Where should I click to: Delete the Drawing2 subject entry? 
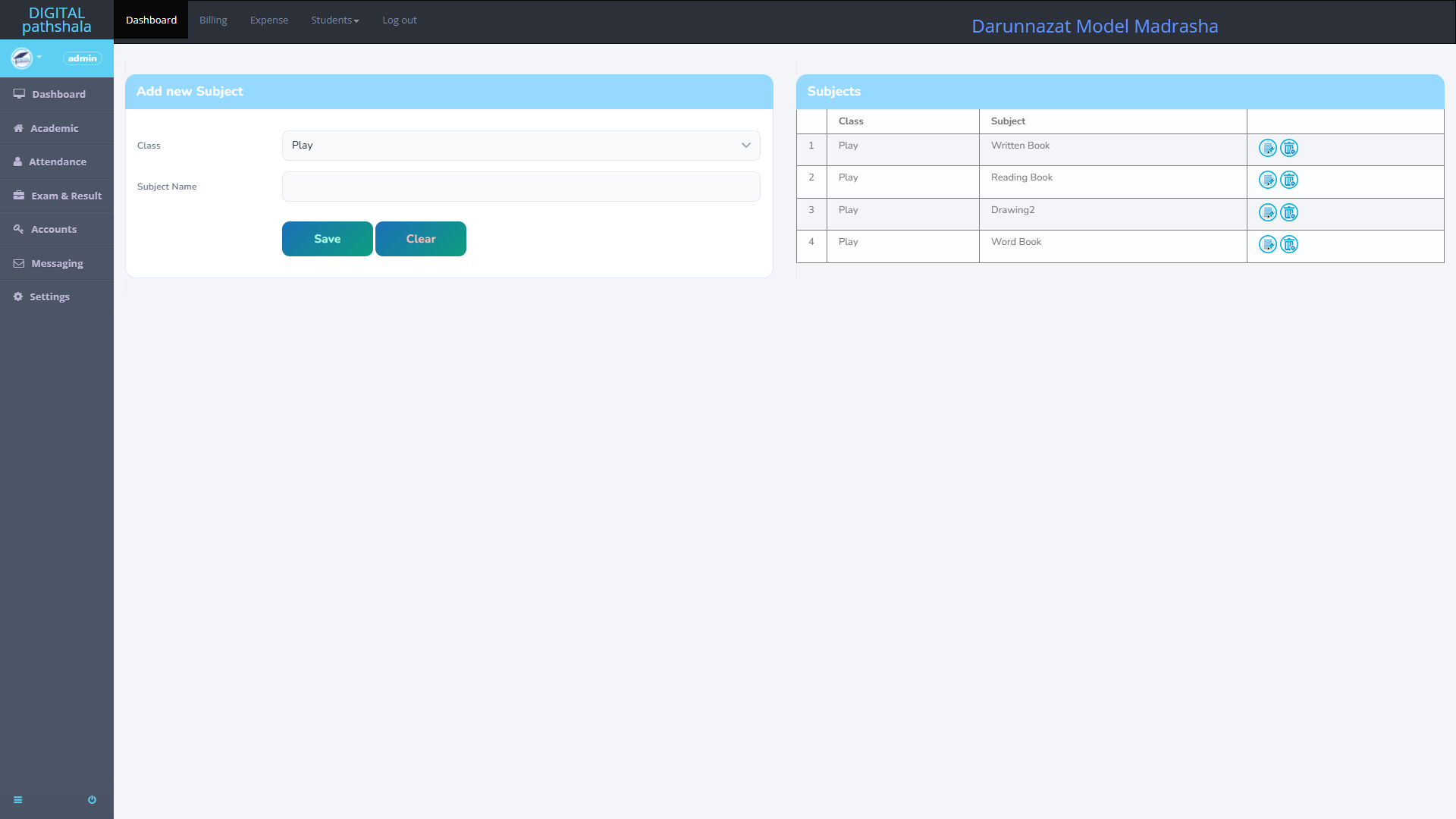point(1288,212)
